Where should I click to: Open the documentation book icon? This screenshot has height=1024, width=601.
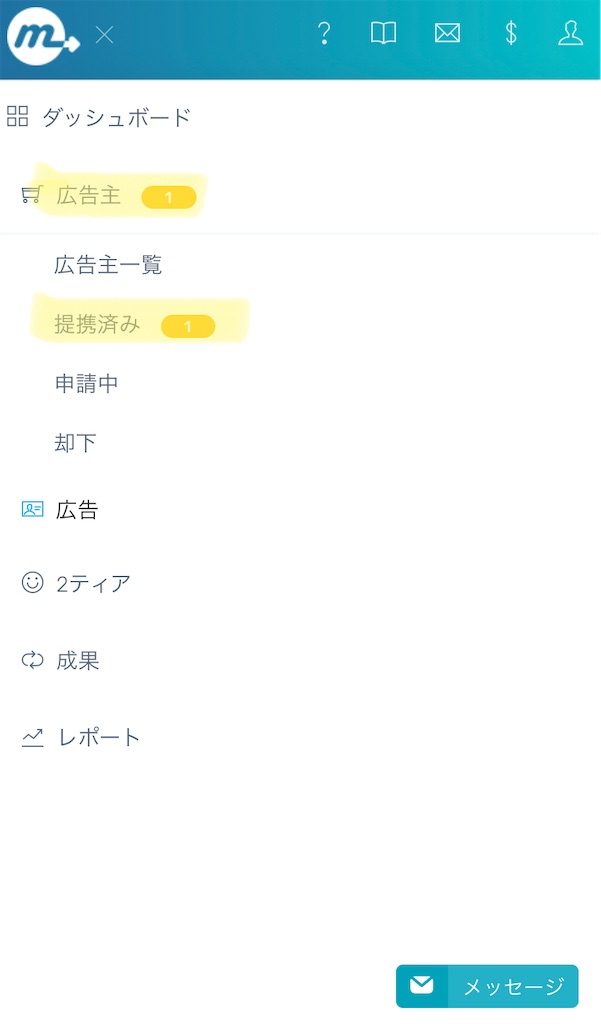[x=385, y=33]
